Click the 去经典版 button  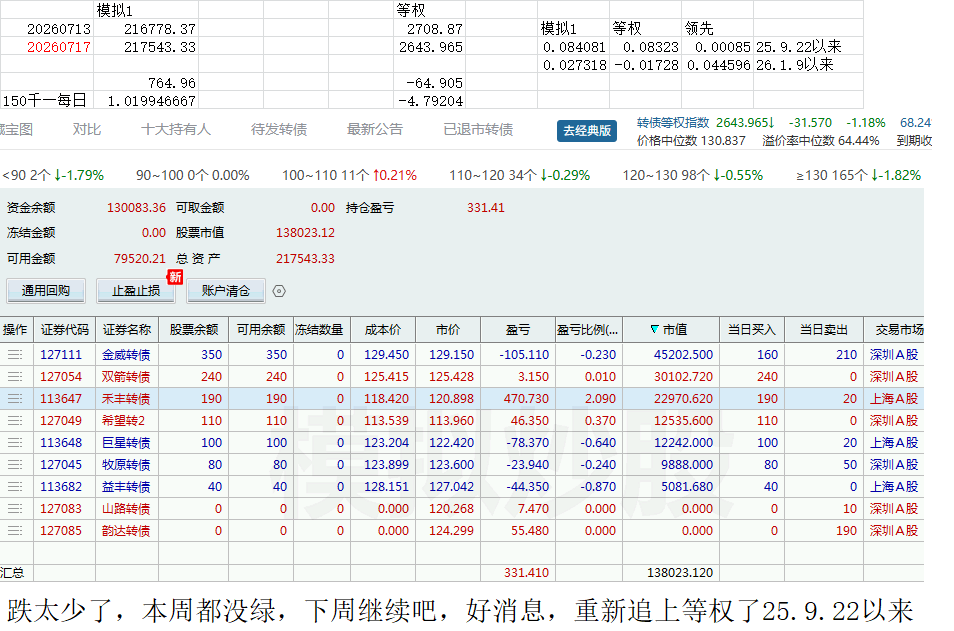pyautogui.click(x=587, y=131)
